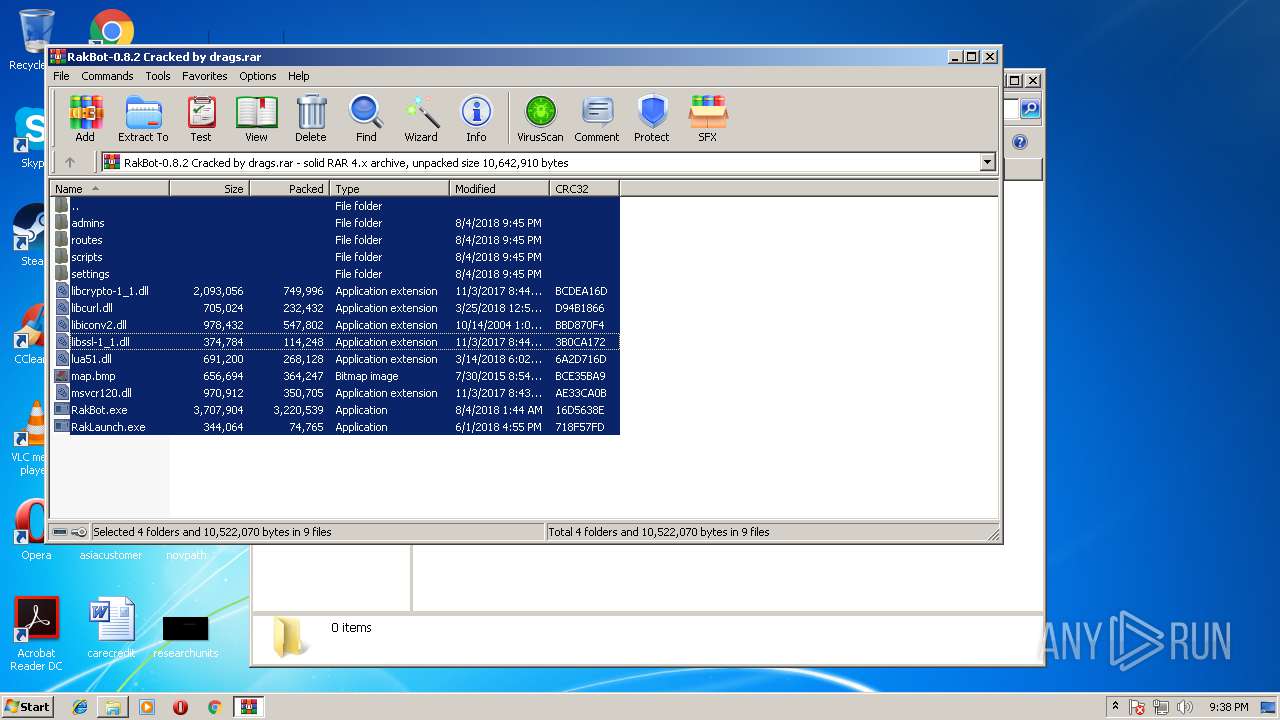Sort by the Packed column header
The image size is (1280, 720).
click(290, 188)
